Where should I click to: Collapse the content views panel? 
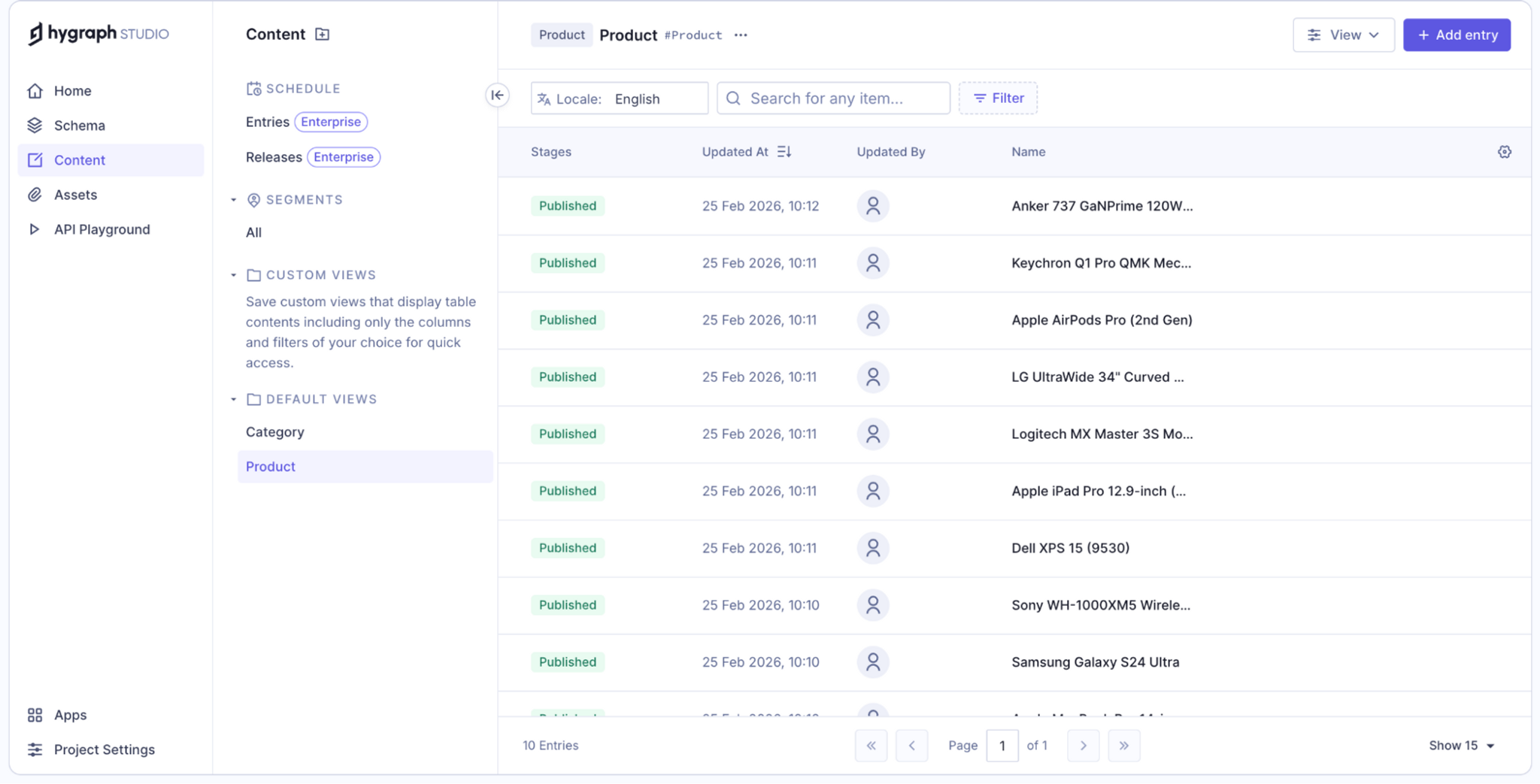(x=496, y=95)
